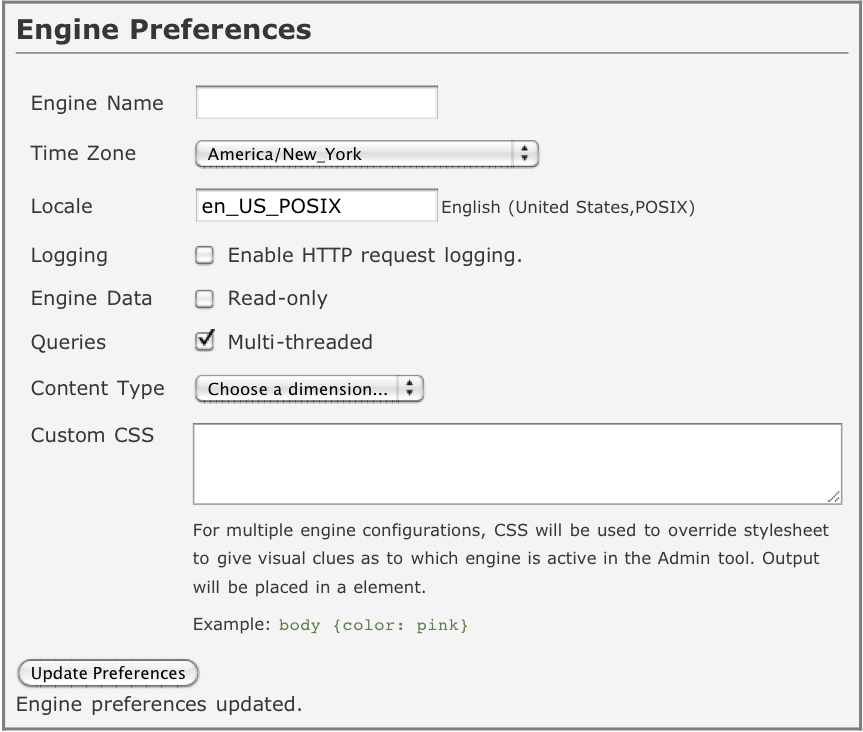
Task: Open the Content Type dimension dropdown
Action: coord(309,389)
